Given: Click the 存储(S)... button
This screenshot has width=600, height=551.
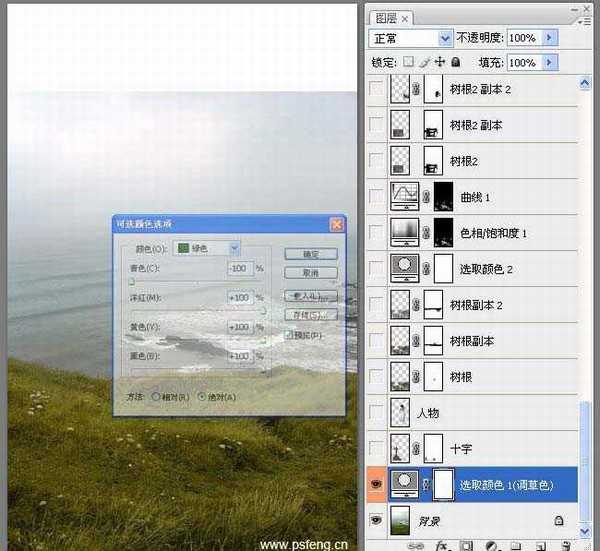Looking at the screenshot, I should pyautogui.click(x=311, y=315).
